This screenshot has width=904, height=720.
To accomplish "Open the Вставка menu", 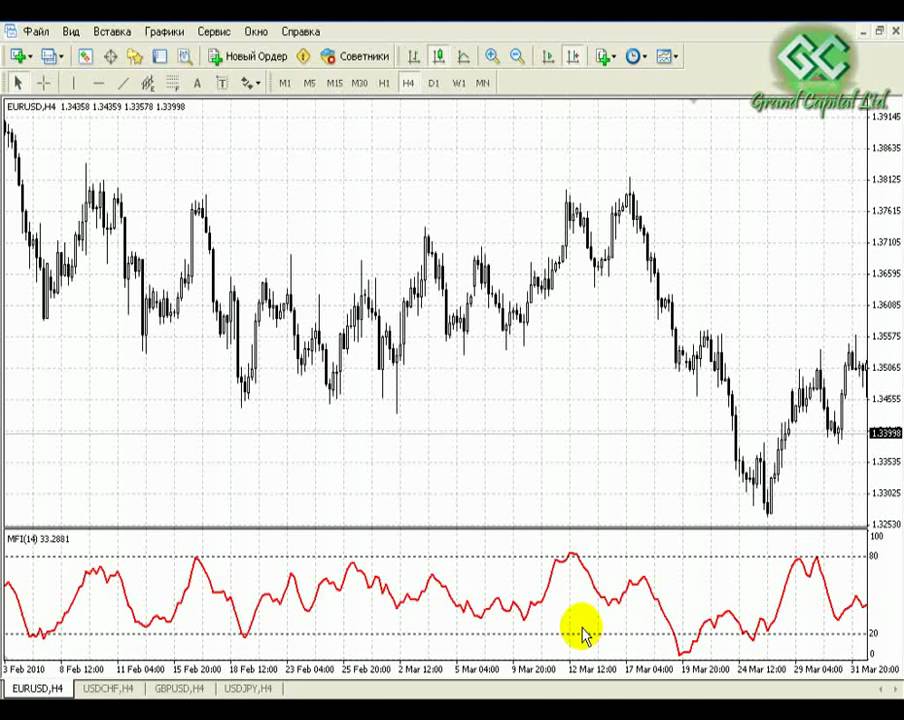I will (112, 32).
